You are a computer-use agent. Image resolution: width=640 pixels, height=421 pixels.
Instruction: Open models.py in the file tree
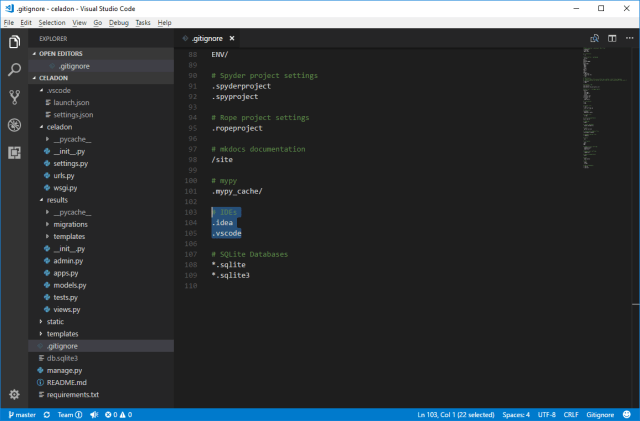coord(70,285)
